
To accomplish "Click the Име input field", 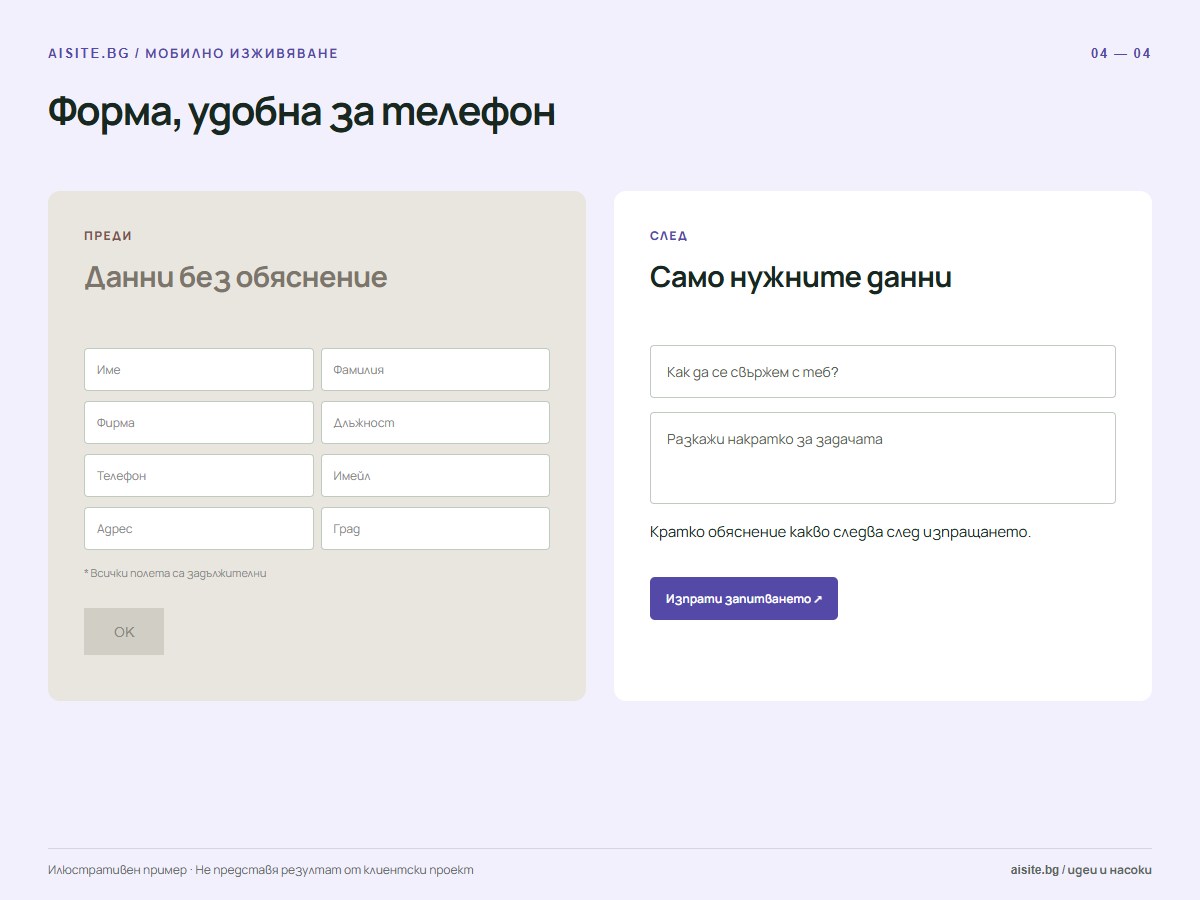I will (199, 369).
